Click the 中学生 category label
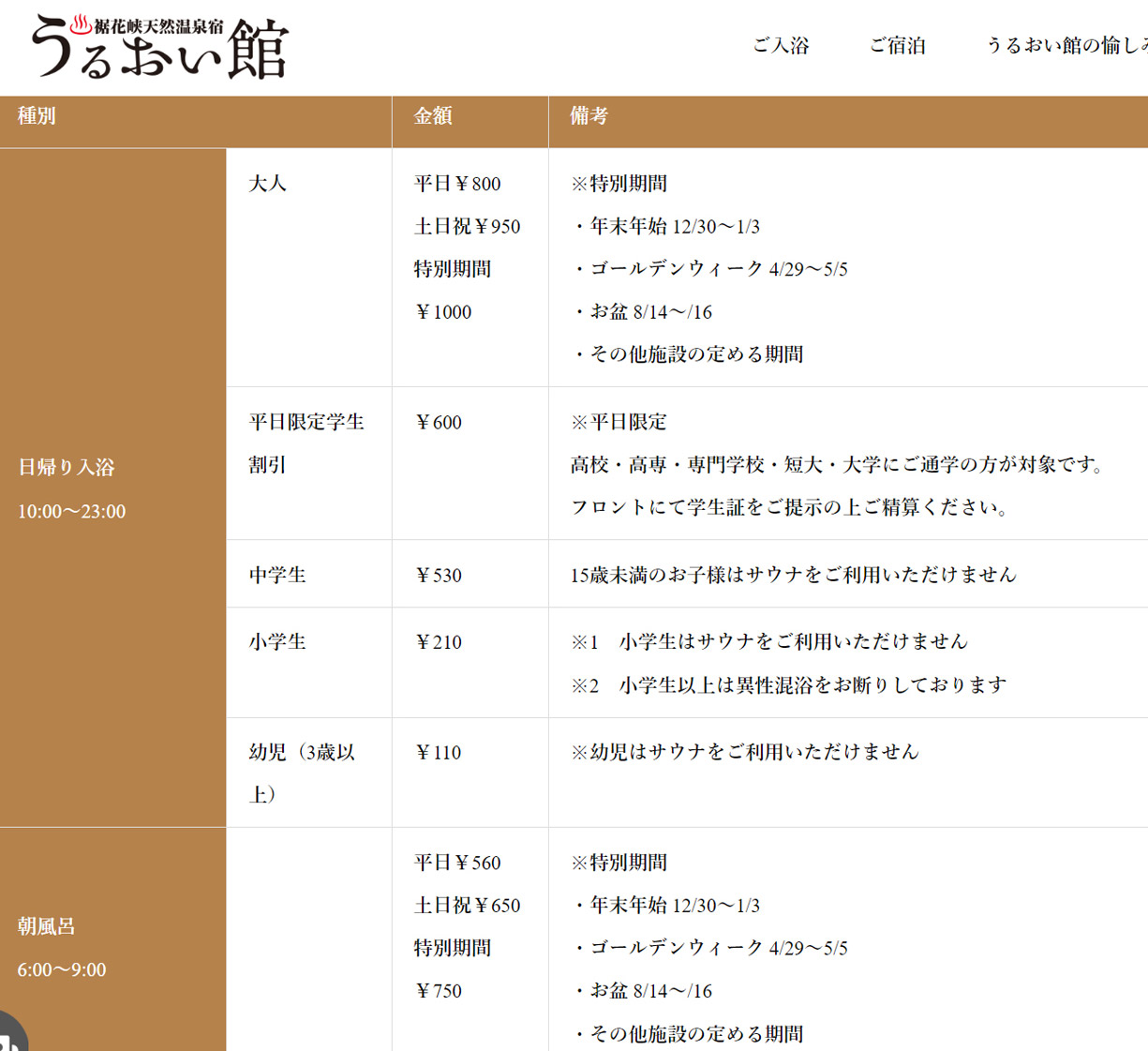Image resolution: width=1148 pixels, height=1051 pixels. [x=277, y=575]
